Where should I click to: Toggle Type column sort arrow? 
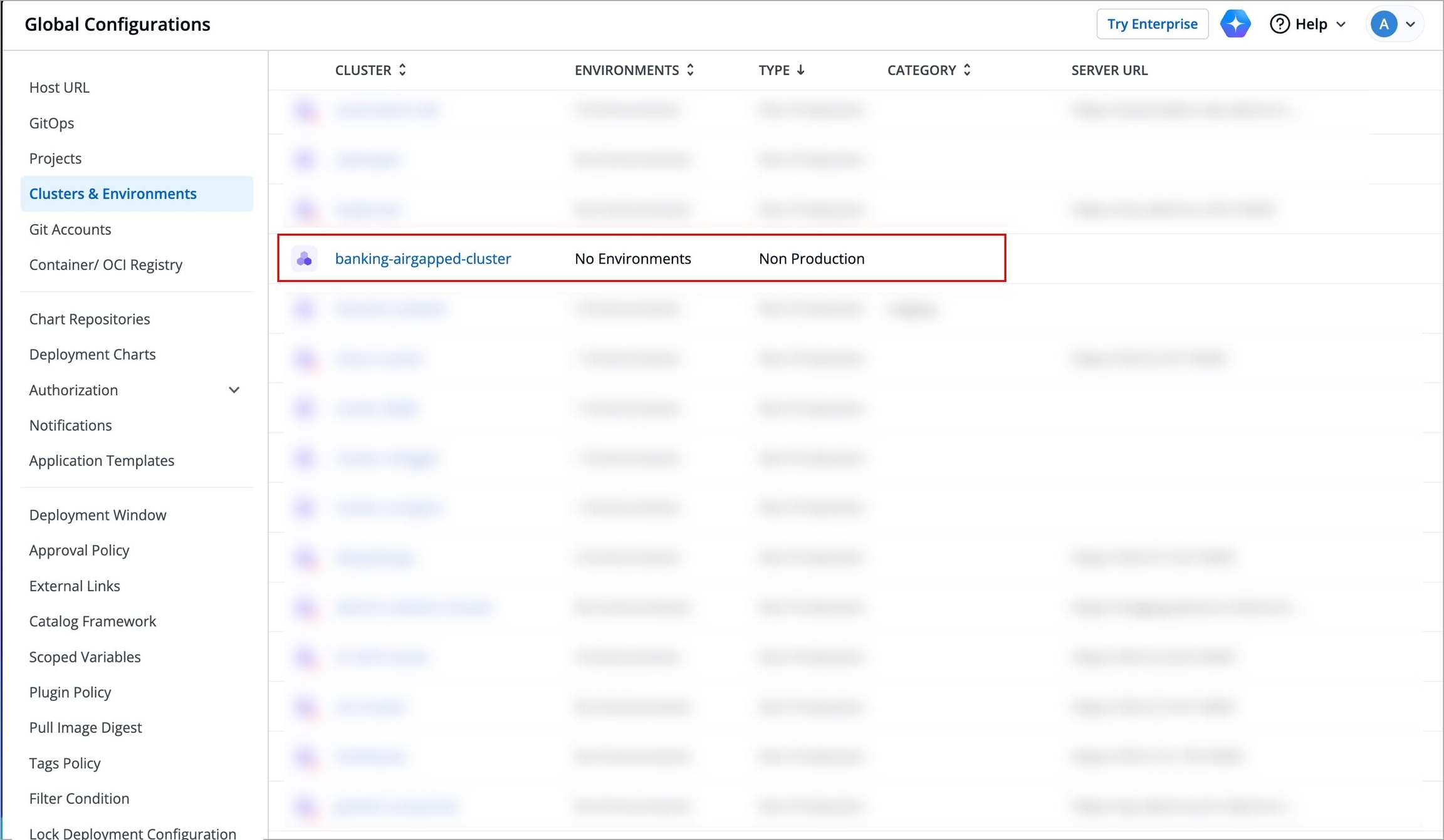[800, 70]
